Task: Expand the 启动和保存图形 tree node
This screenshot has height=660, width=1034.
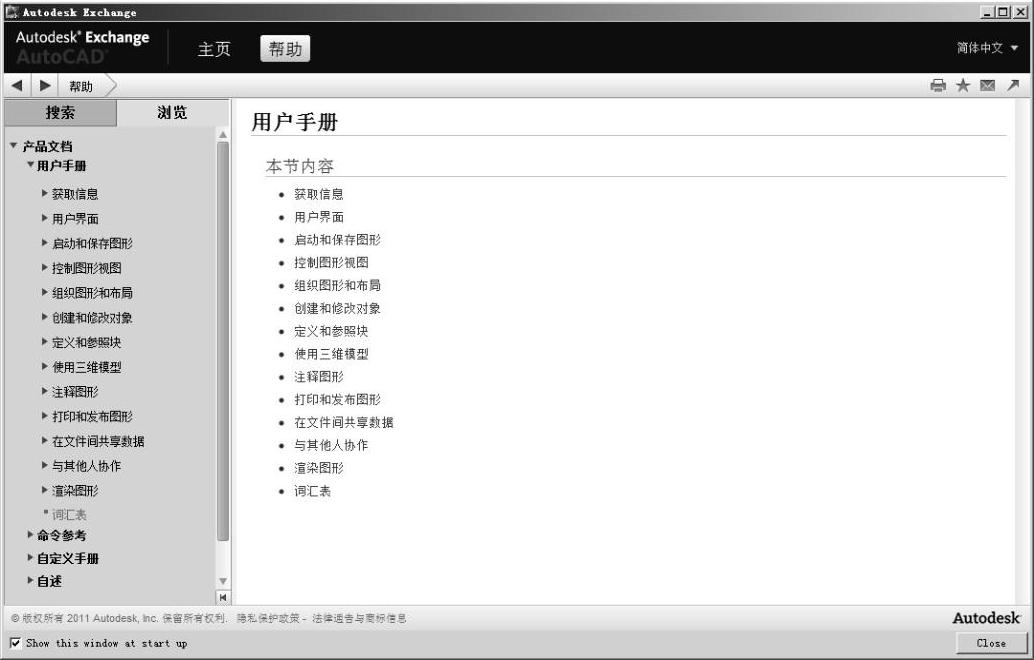Action: click(44, 243)
